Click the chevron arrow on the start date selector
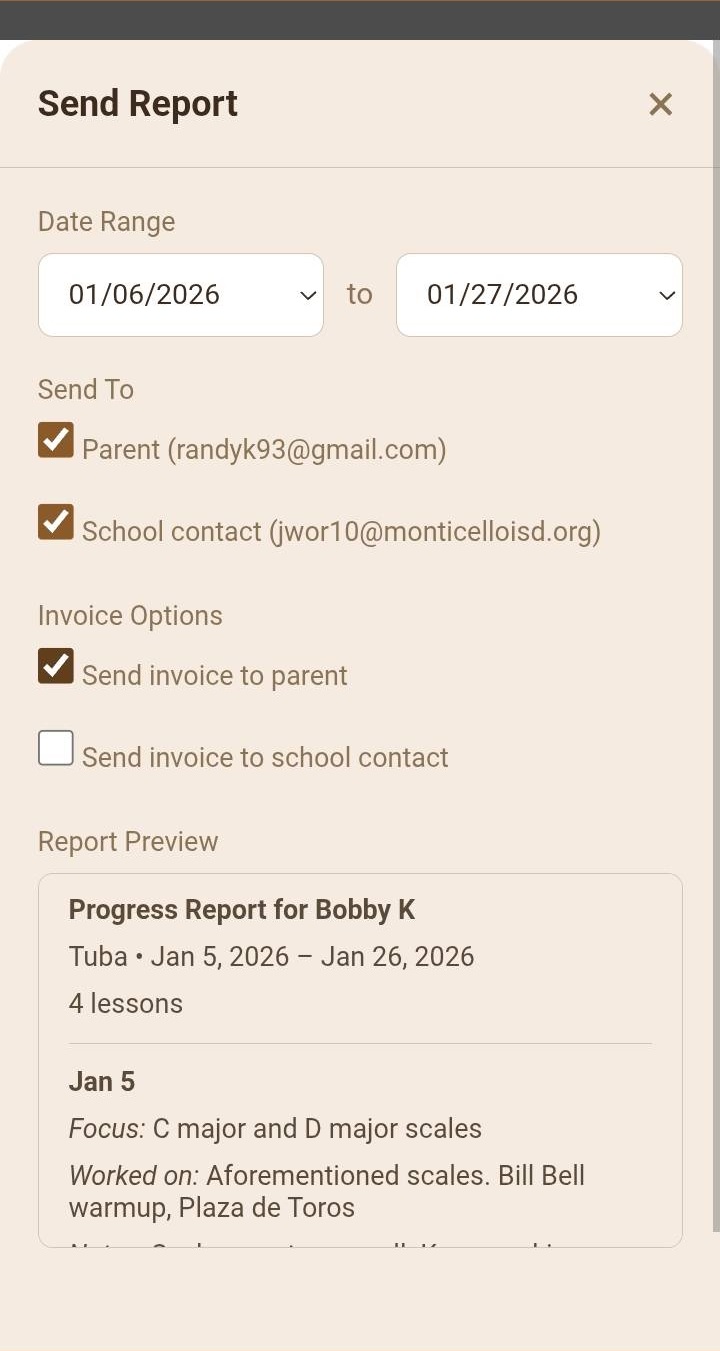Image resolution: width=720 pixels, height=1351 pixels. pyautogui.click(x=308, y=296)
